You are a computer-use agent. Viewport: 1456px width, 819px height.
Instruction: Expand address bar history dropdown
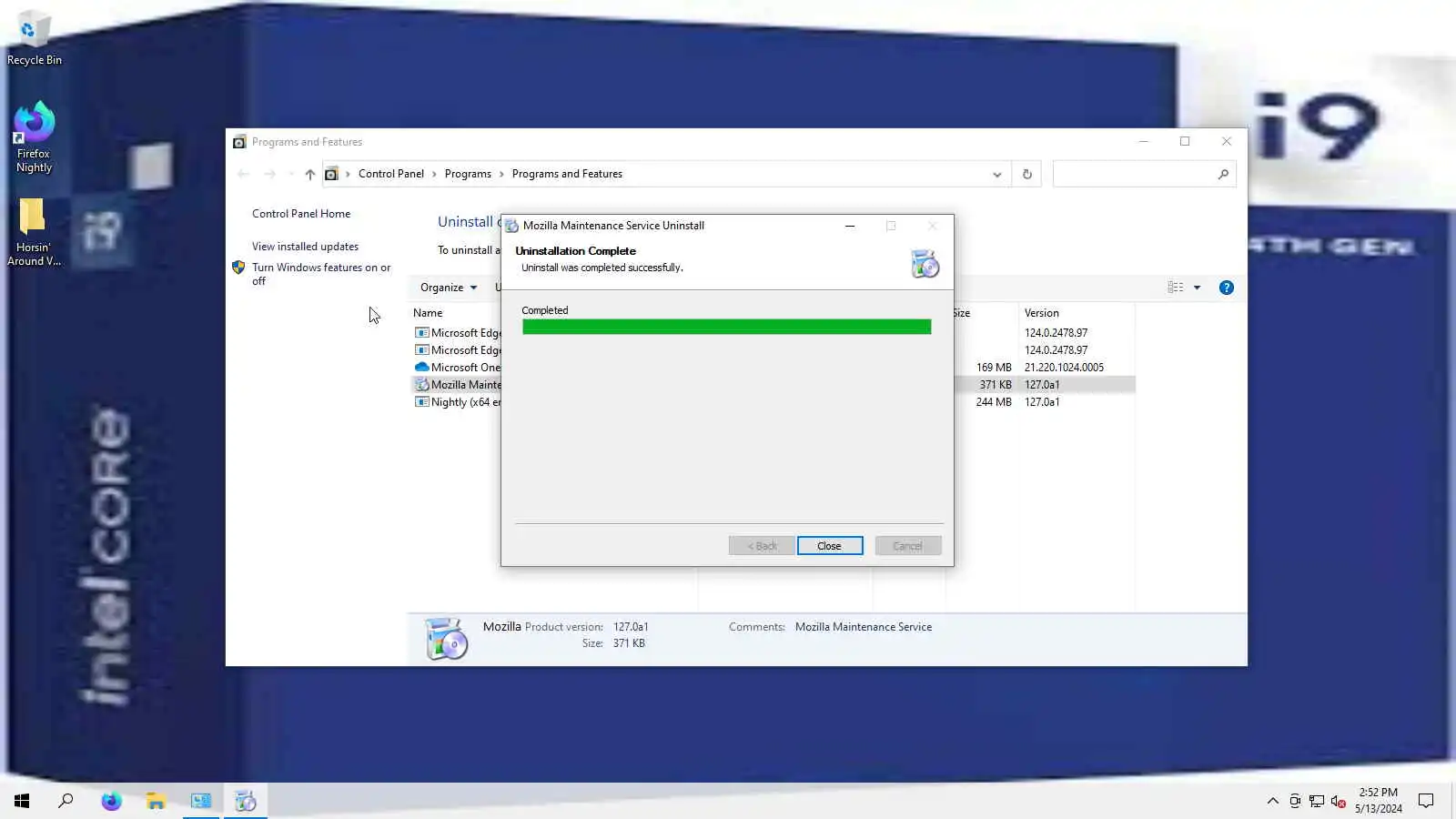(x=997, y=174)
